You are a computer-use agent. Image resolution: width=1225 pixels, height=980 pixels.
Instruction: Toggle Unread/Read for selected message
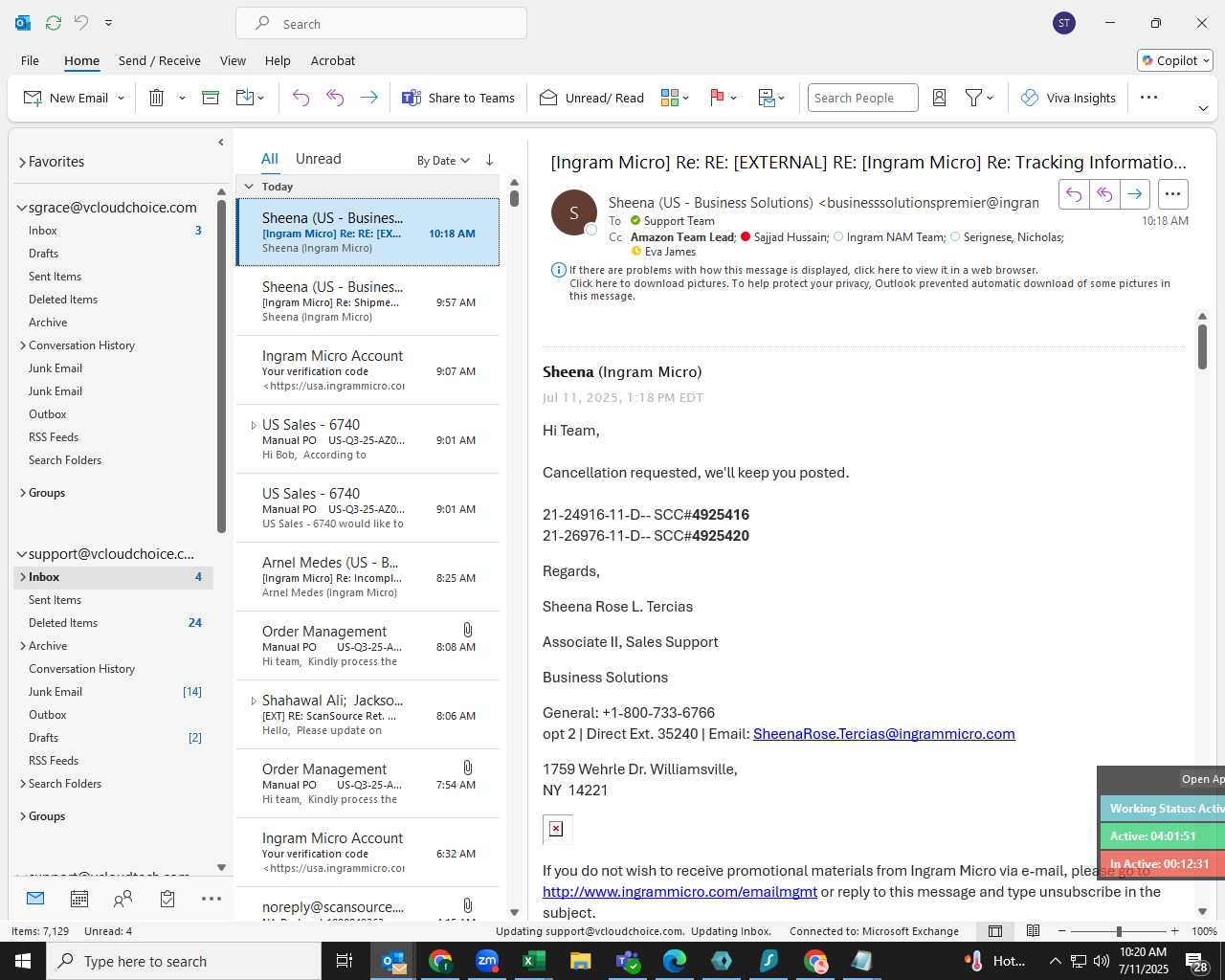pyautogui.click(x=591, y=98)
